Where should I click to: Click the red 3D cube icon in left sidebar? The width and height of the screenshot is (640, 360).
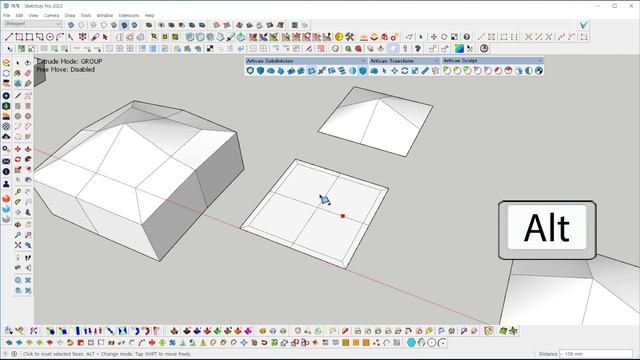(6, 199)
